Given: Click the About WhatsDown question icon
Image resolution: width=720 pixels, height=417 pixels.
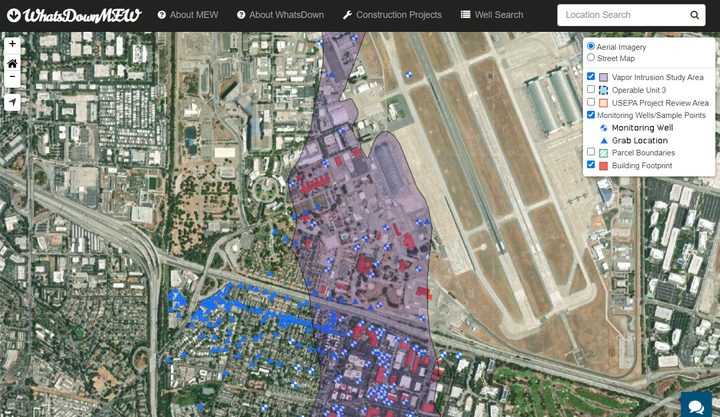Looking at the screenshot, I should (241, 15).
